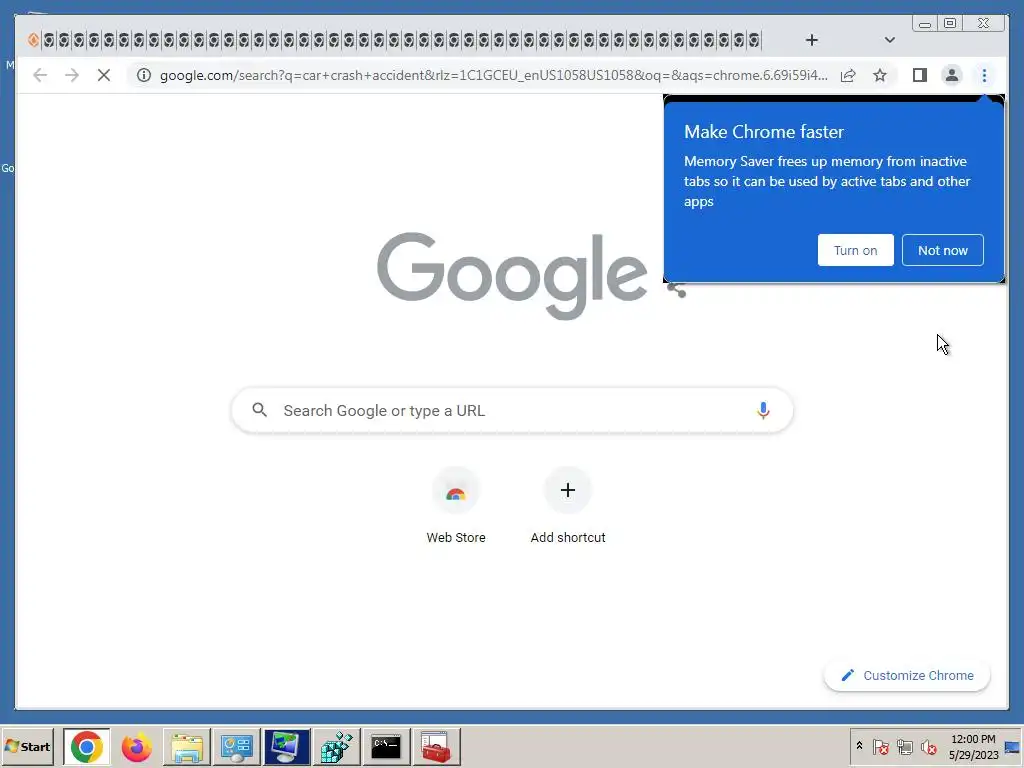1024x768 pixels.
Task: View site information icon in address bar
Action: pos(144,75)
